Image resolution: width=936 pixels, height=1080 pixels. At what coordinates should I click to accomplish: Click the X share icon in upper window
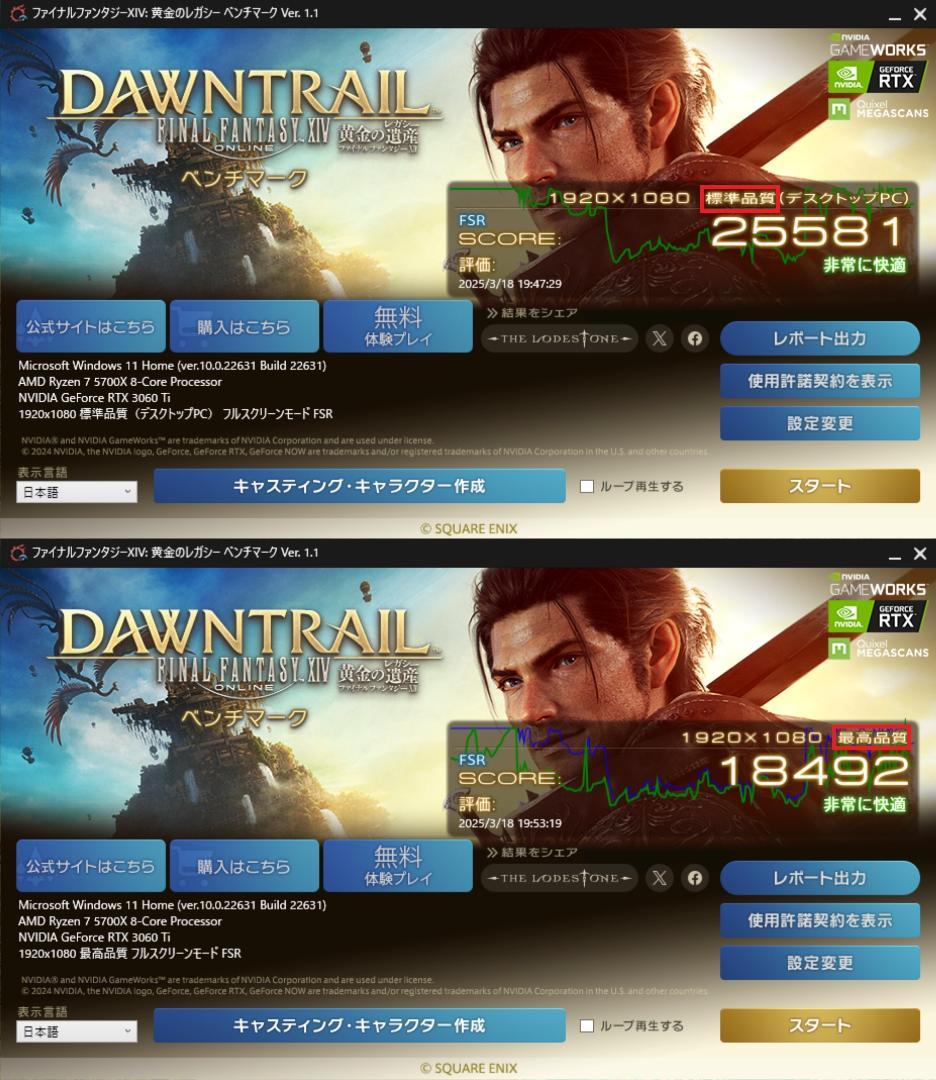tap(659, 338)
